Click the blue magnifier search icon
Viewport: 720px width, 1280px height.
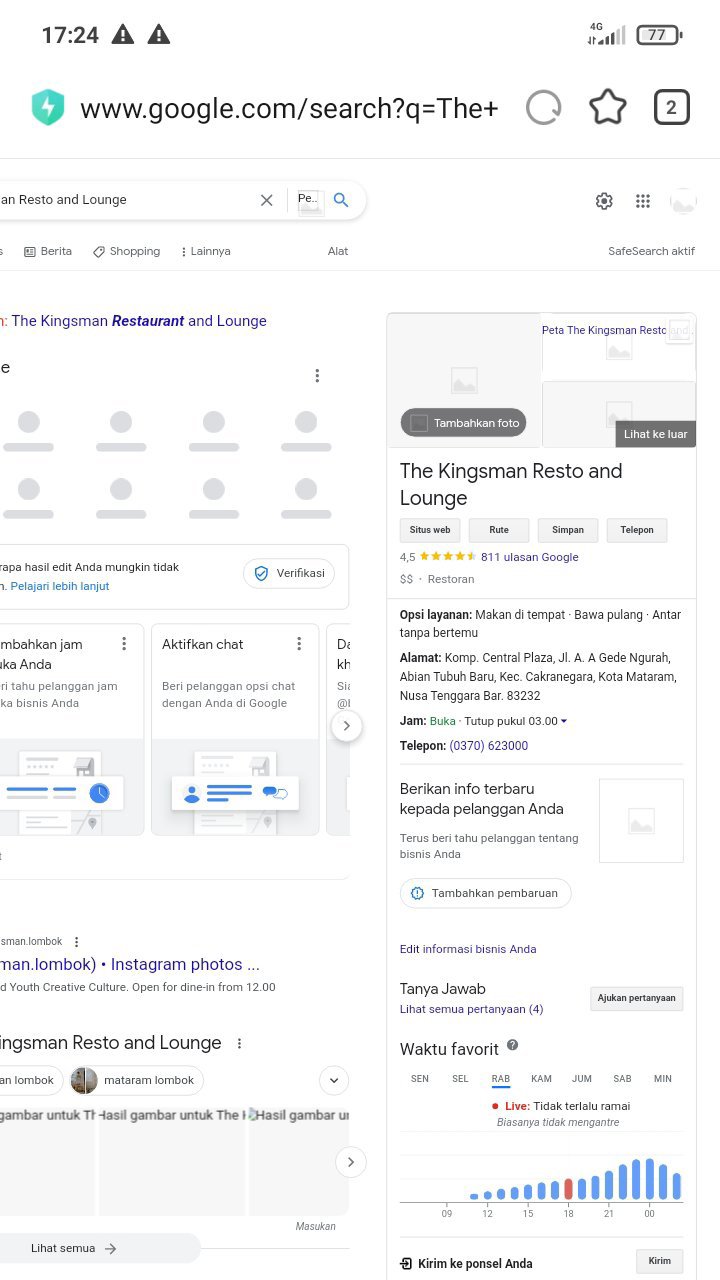click(x=341, y=200)
